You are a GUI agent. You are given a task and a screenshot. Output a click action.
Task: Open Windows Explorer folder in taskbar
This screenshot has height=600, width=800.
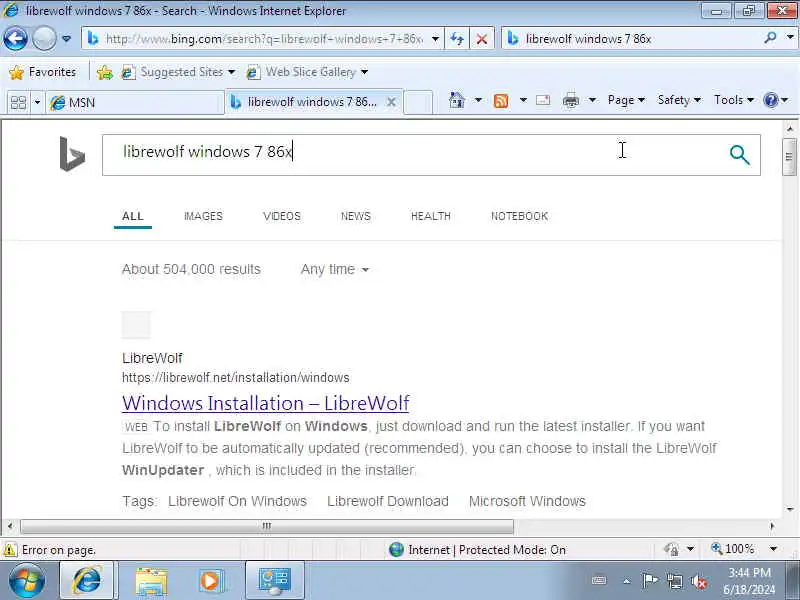pos(151,582)
